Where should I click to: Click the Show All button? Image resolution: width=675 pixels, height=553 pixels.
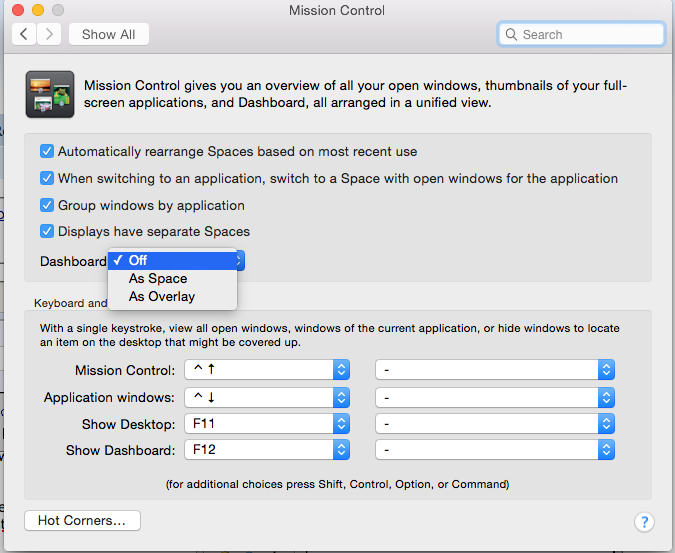(109, 34)
